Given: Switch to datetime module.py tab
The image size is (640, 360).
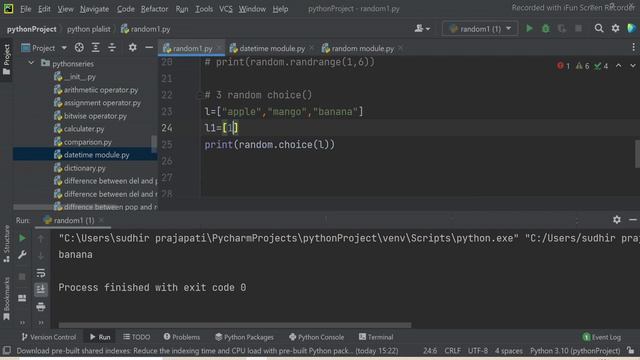Looking at the screenshot, I should (x=271, y=48).
